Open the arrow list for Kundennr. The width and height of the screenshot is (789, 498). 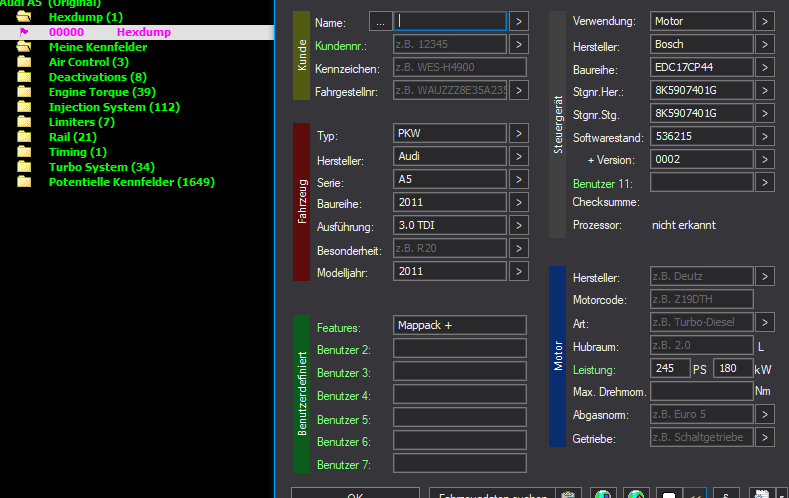(x=519, y=44)
